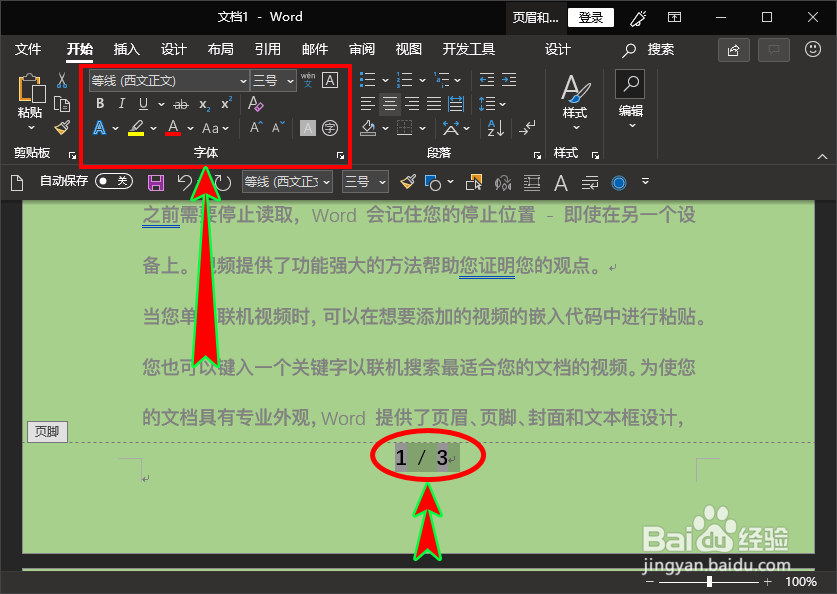
Task: Decrease font size with A-down icon
Action: 278,128
